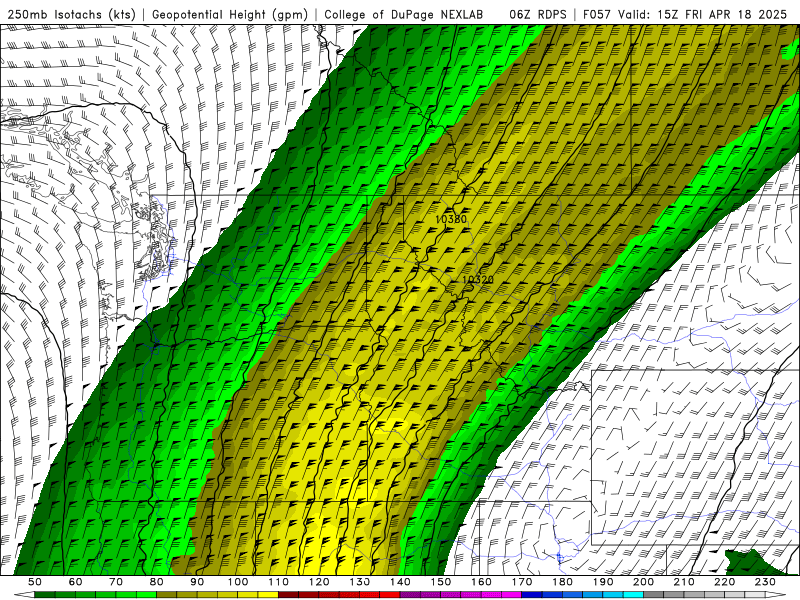800x600 pixels.
Task: Click the 90 knot colorbar label
Action: click(x=197, y=582)
